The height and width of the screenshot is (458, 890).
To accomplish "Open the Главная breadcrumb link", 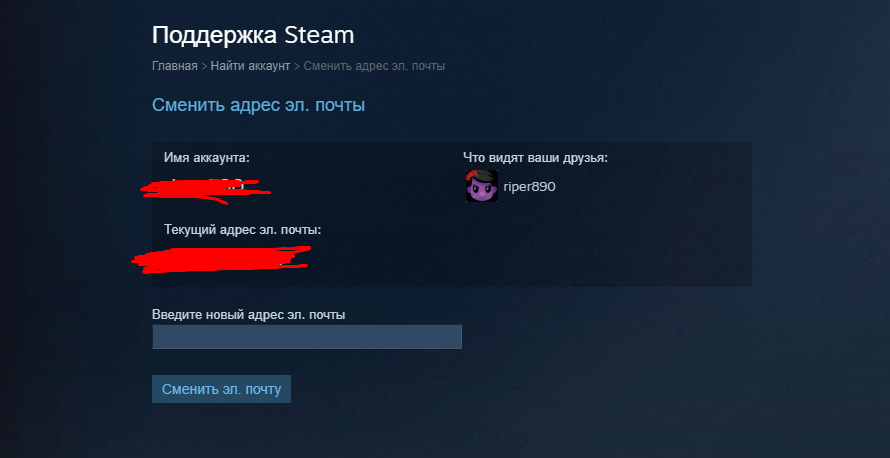I will click(175, 66).
